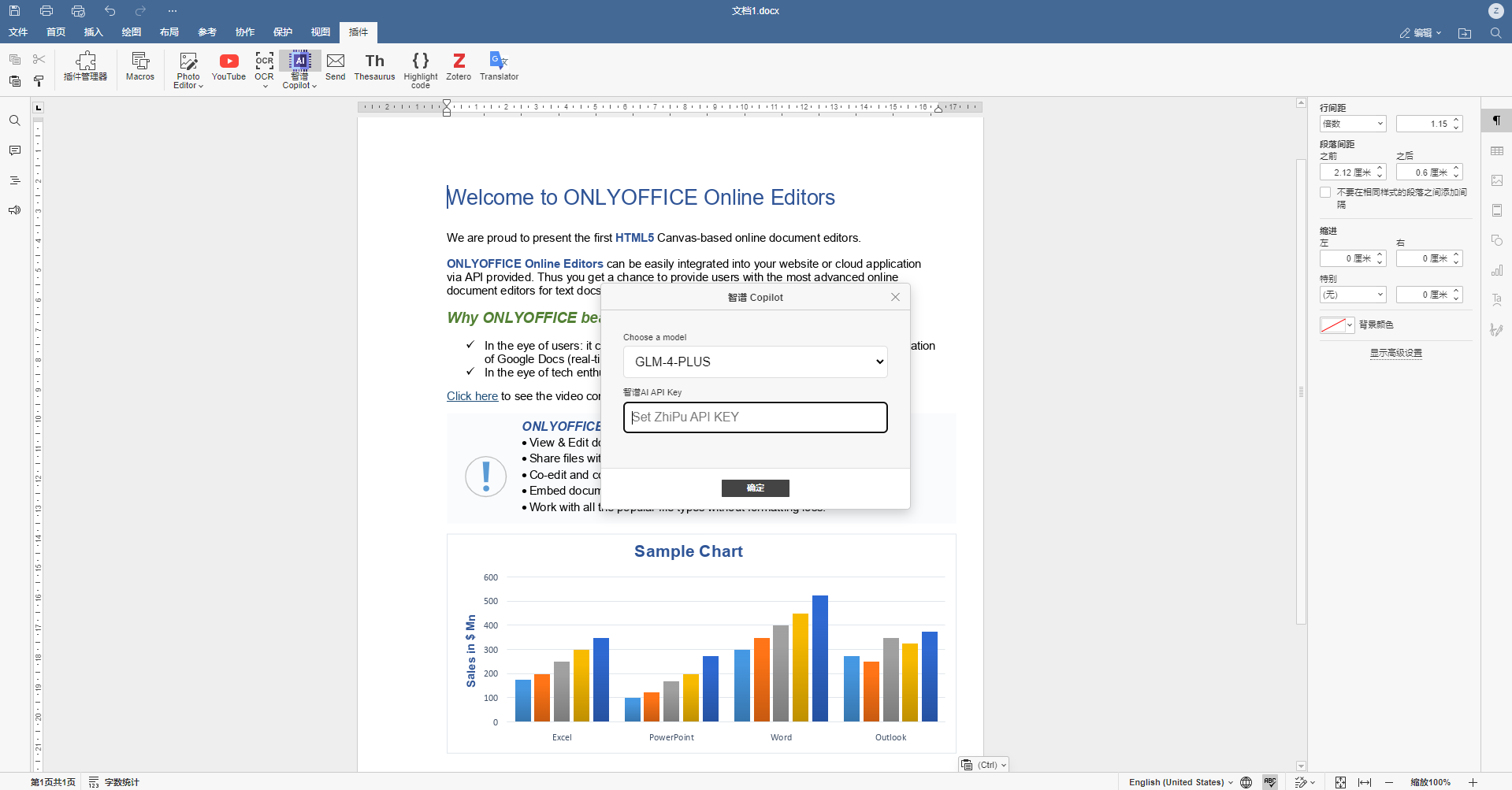
Task: Switch to the 协作 tab
Action: pyautogui.click(x=245, y=32)
